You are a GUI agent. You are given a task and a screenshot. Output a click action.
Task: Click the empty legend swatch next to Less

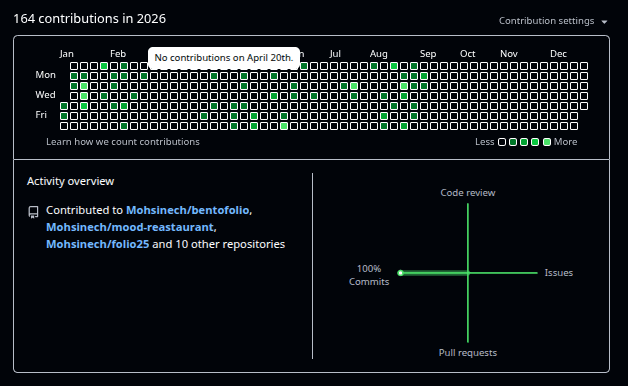tap(502, 142)
